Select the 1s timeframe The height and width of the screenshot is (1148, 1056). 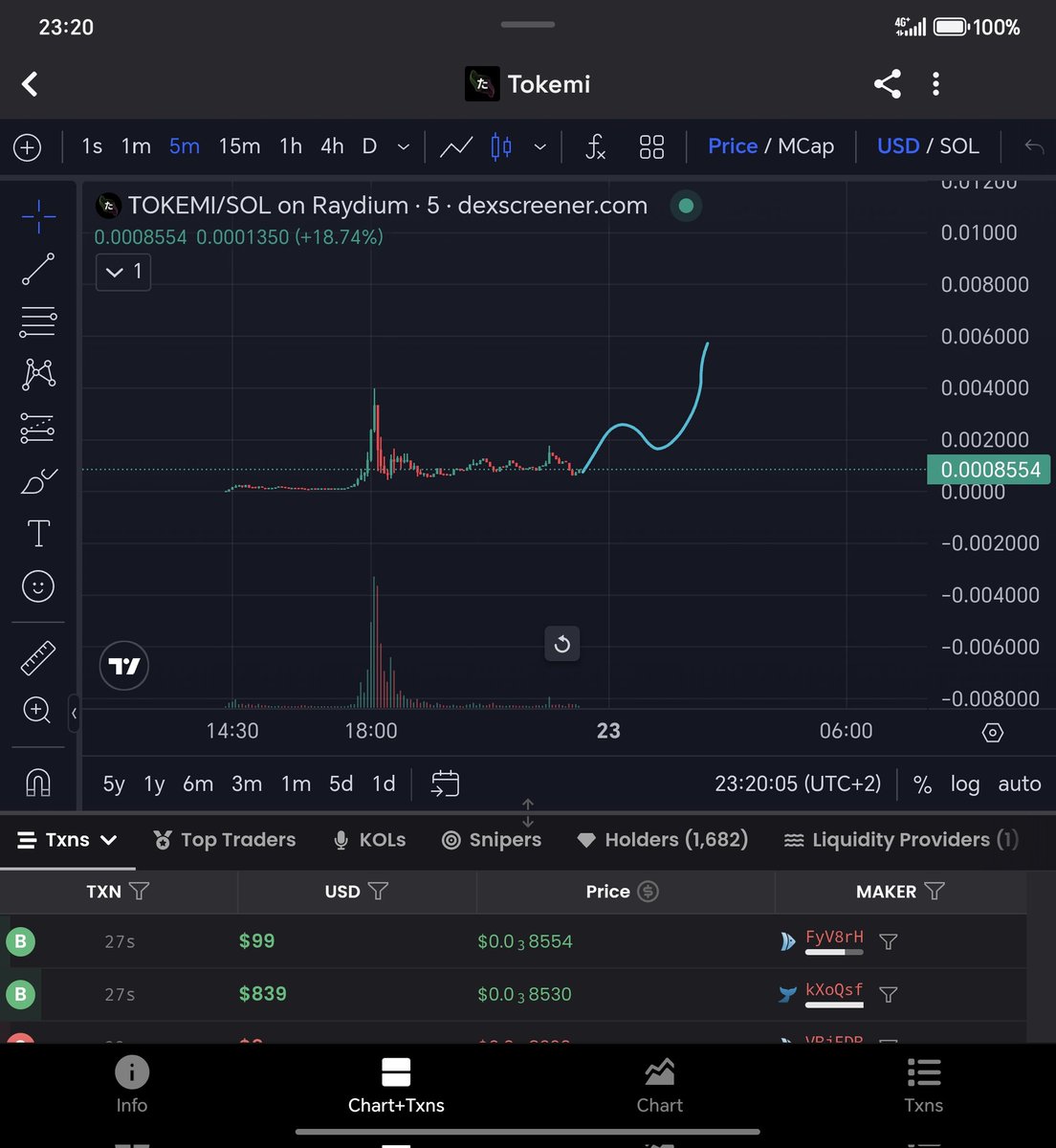[92, 146]
